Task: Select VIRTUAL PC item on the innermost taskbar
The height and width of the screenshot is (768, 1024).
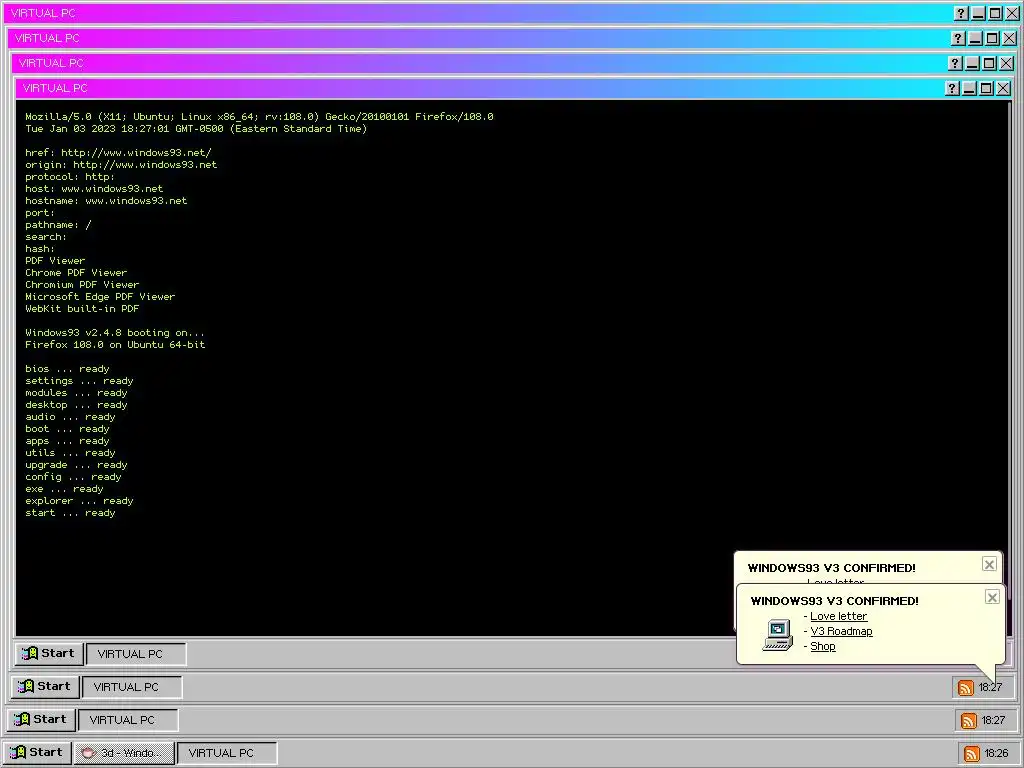Action: tap(136, 654)
